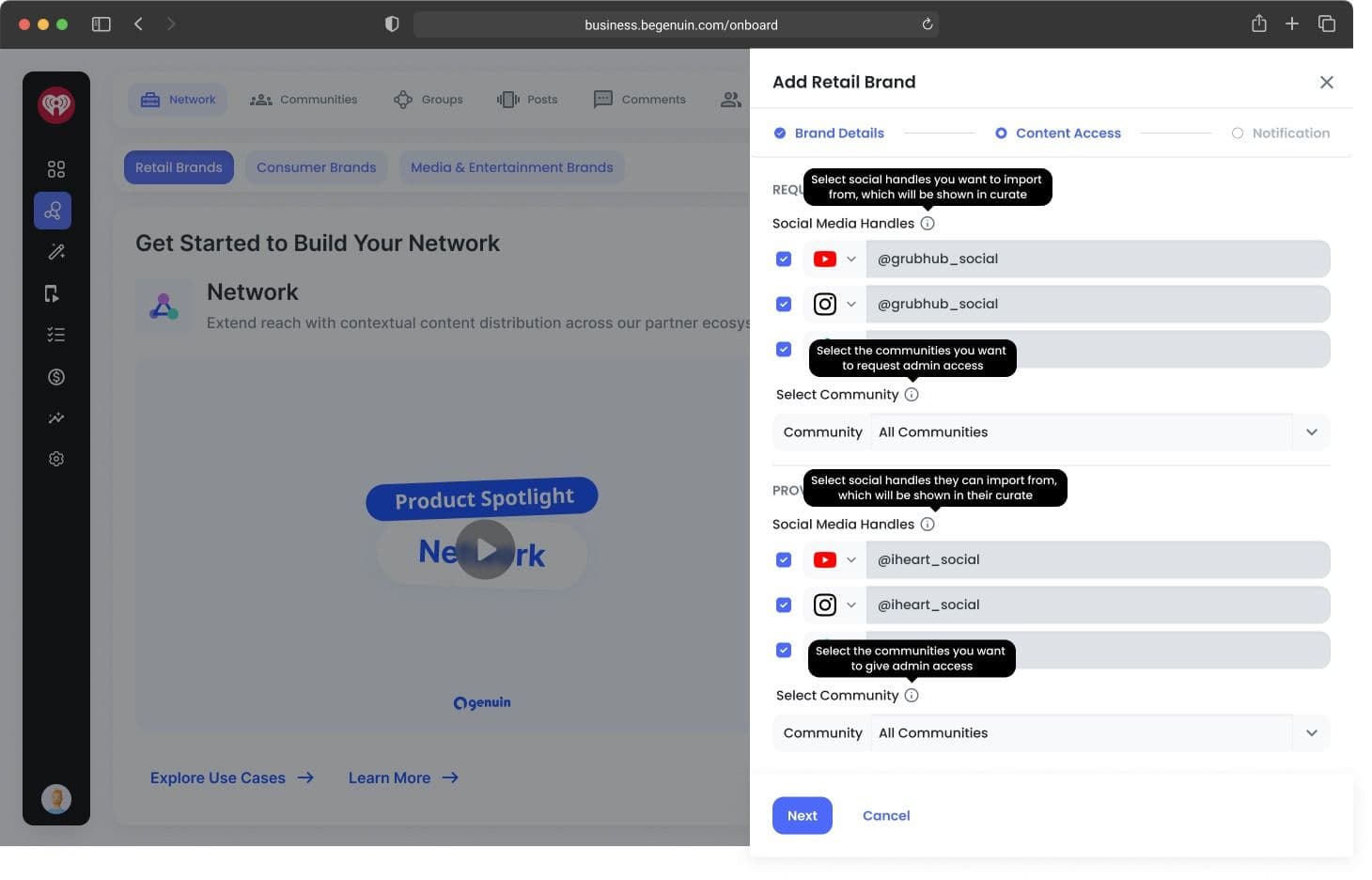This screenshot has width=1372, height=880.
Task: Open a new tab with the plus icon
Action: pyautogui.click(x=1292, y=24)
